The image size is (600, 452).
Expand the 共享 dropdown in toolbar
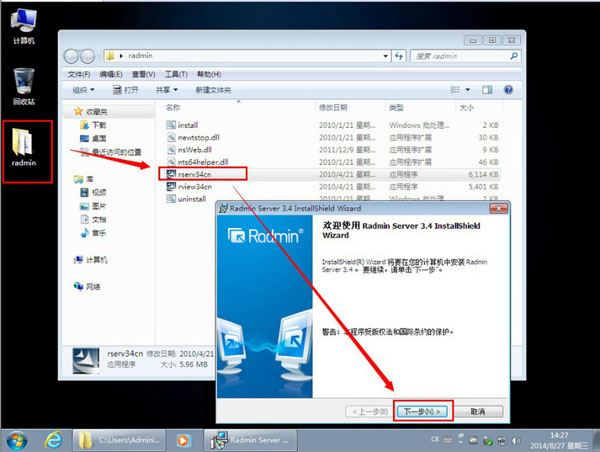167,90
